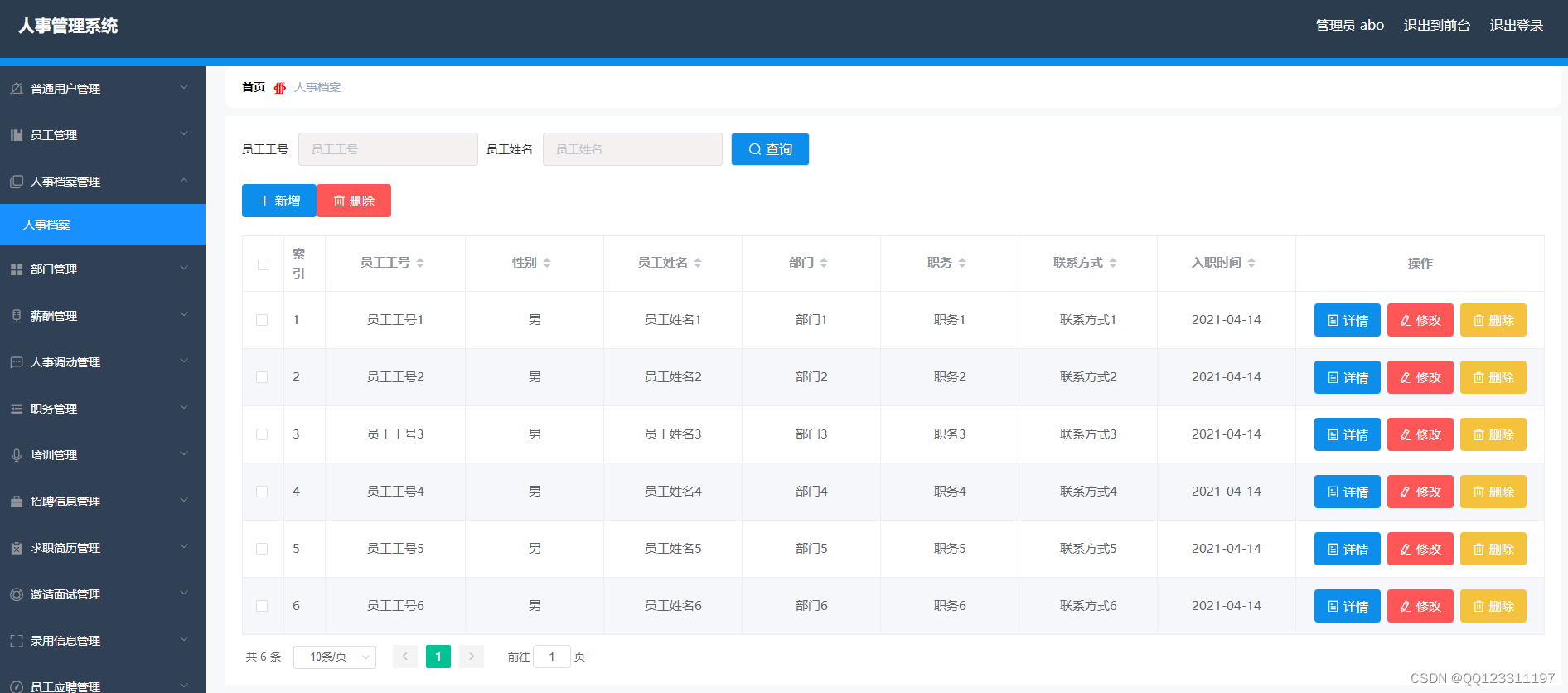Sort by 员工工号 column arrows
Image resolution: width=1568 pixels, height=693 pixels.
click(420, 263)
